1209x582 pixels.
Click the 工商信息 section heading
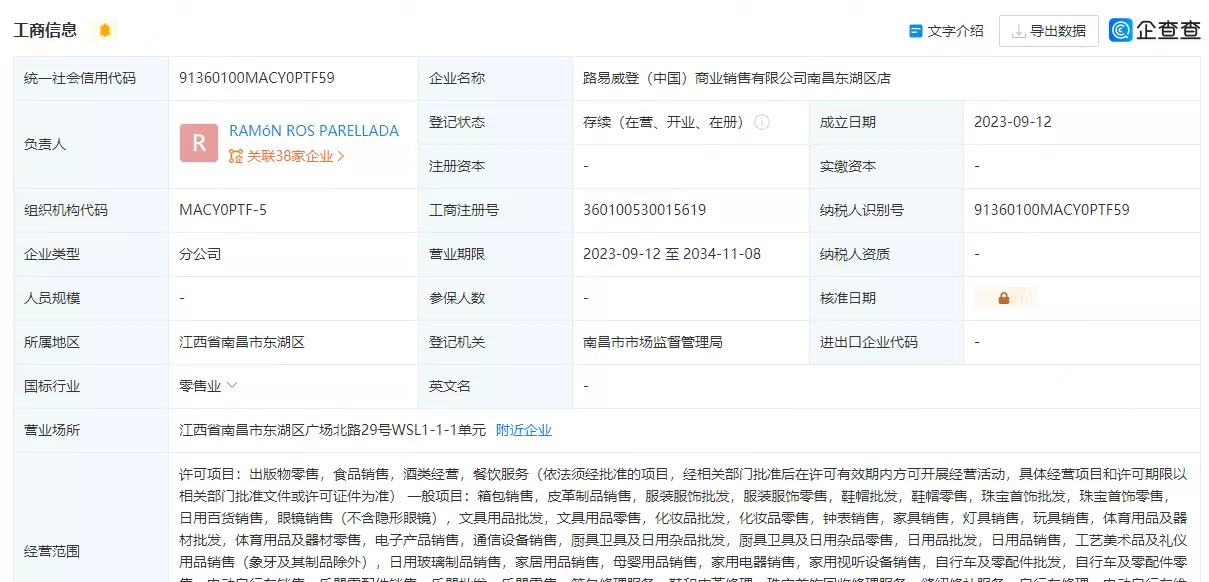point(45,30)
